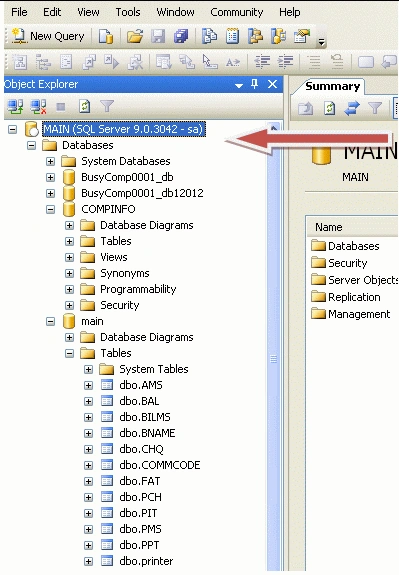399x575 pixels.
Task: Select the dbo.PIT table
Action: point(138,513)
